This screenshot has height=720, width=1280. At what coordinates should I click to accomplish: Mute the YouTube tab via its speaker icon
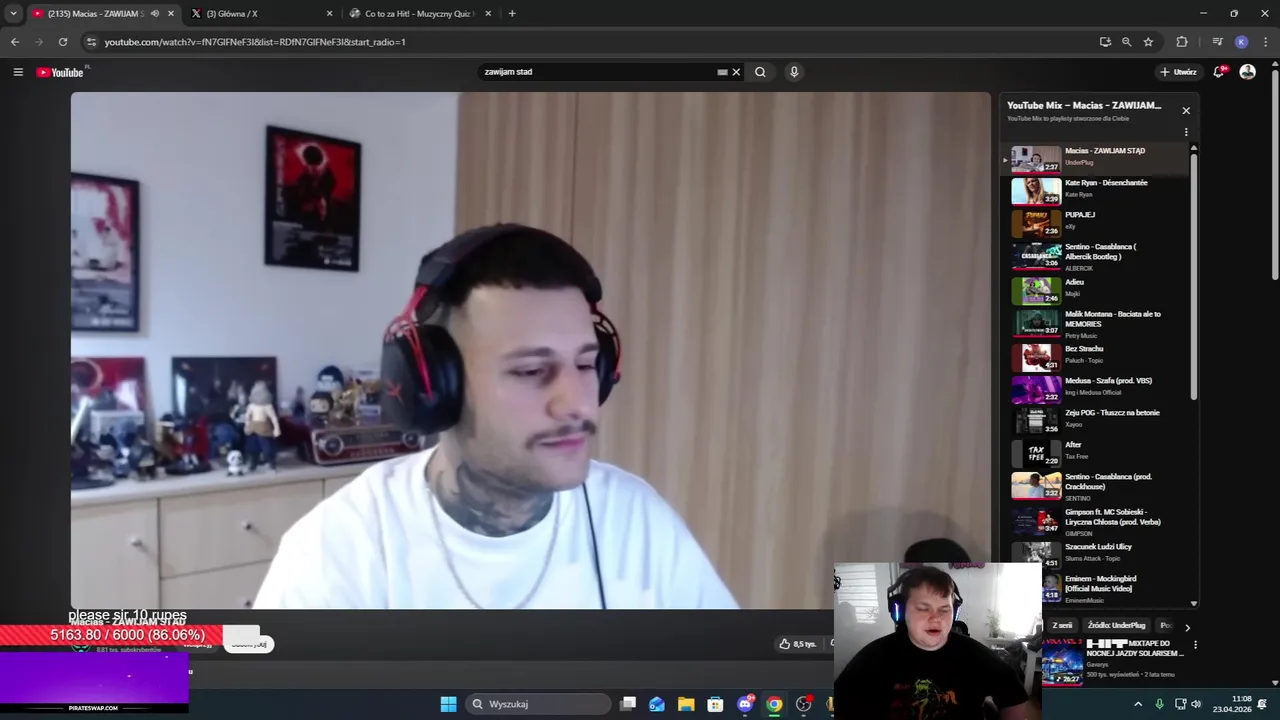[x=154, y=14]
